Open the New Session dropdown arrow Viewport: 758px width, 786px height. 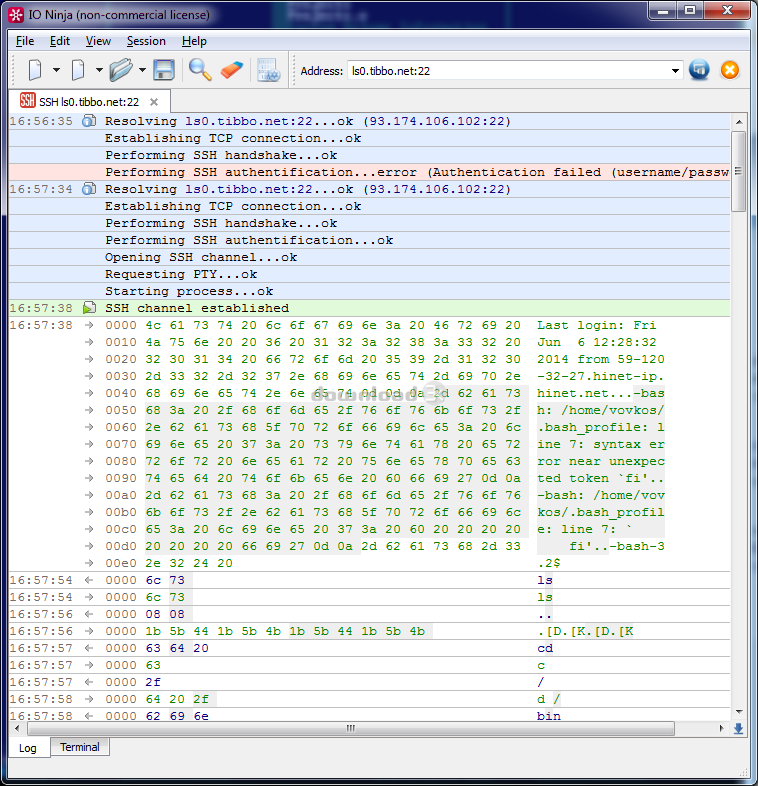coord(57,70)
